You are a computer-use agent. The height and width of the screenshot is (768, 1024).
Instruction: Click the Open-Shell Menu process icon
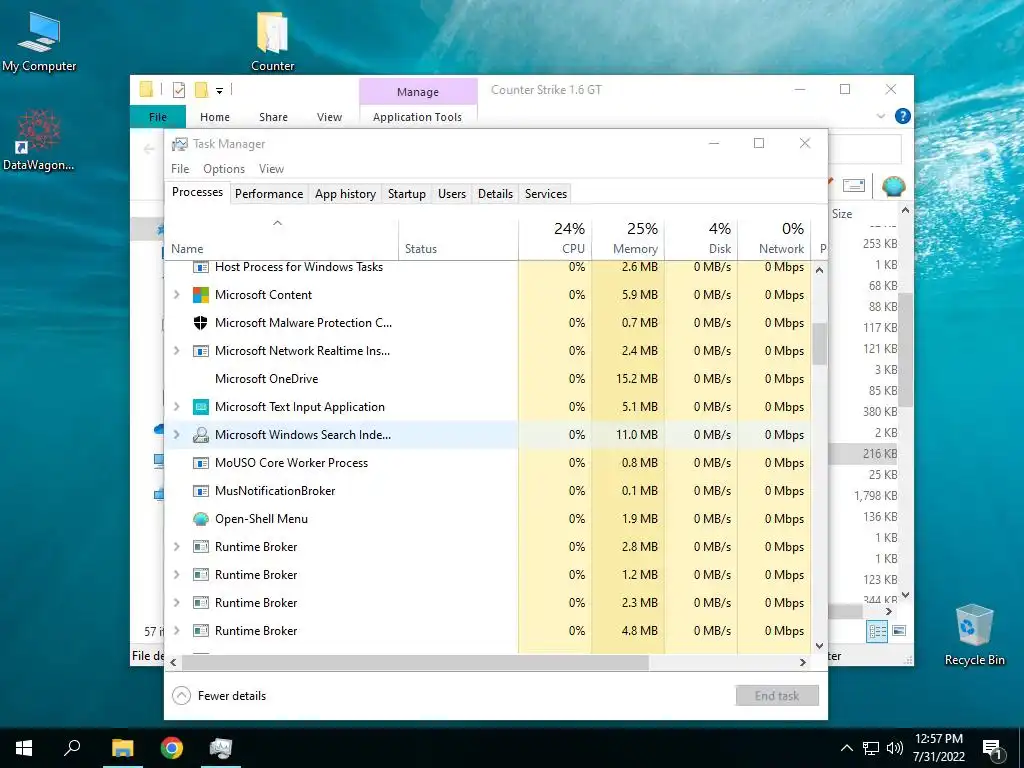tap(200, 519)
